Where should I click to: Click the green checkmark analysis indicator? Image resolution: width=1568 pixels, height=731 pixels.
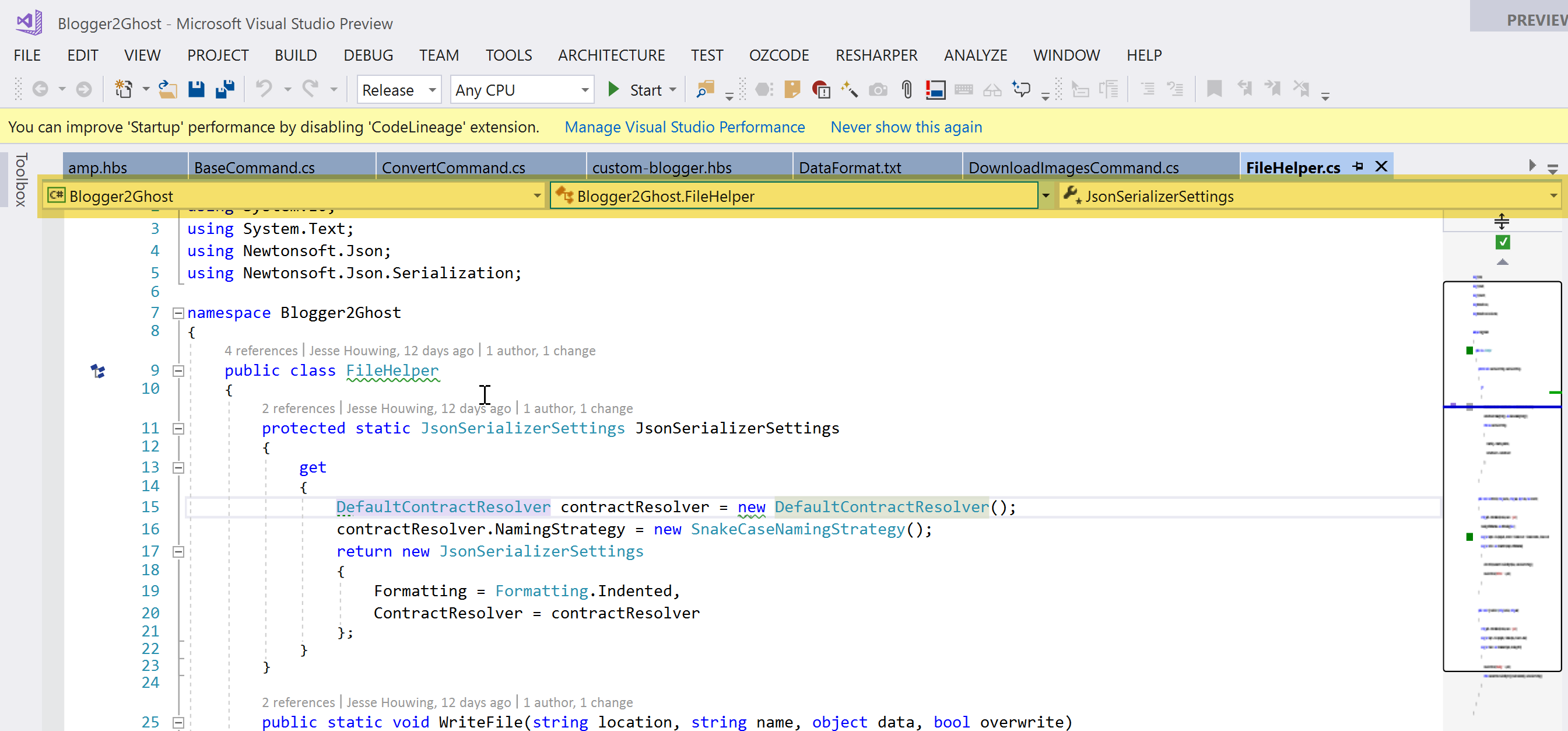pyautogui.click(x=1502, y=242)
